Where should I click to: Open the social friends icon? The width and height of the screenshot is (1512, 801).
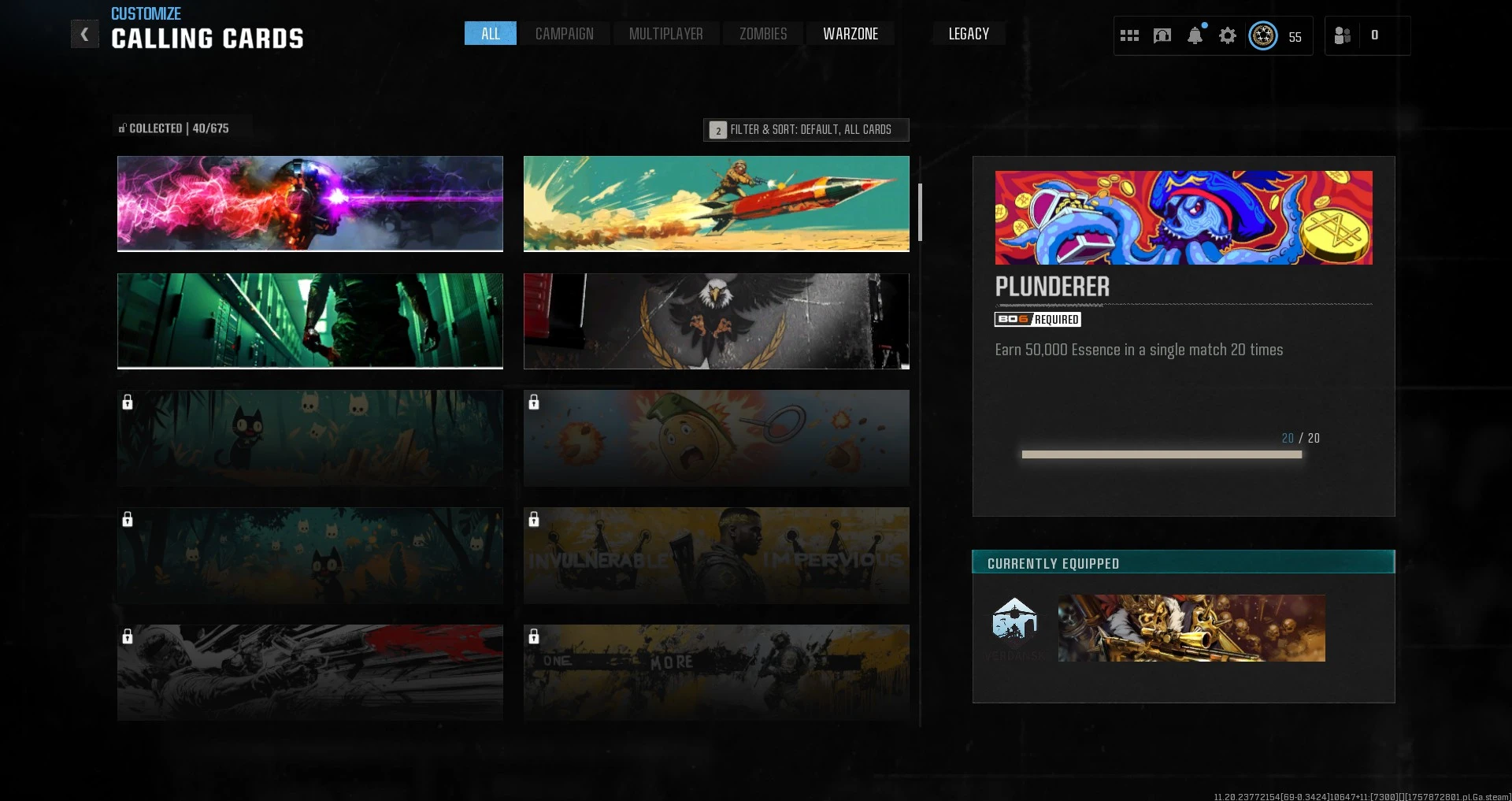(1343, 35)
